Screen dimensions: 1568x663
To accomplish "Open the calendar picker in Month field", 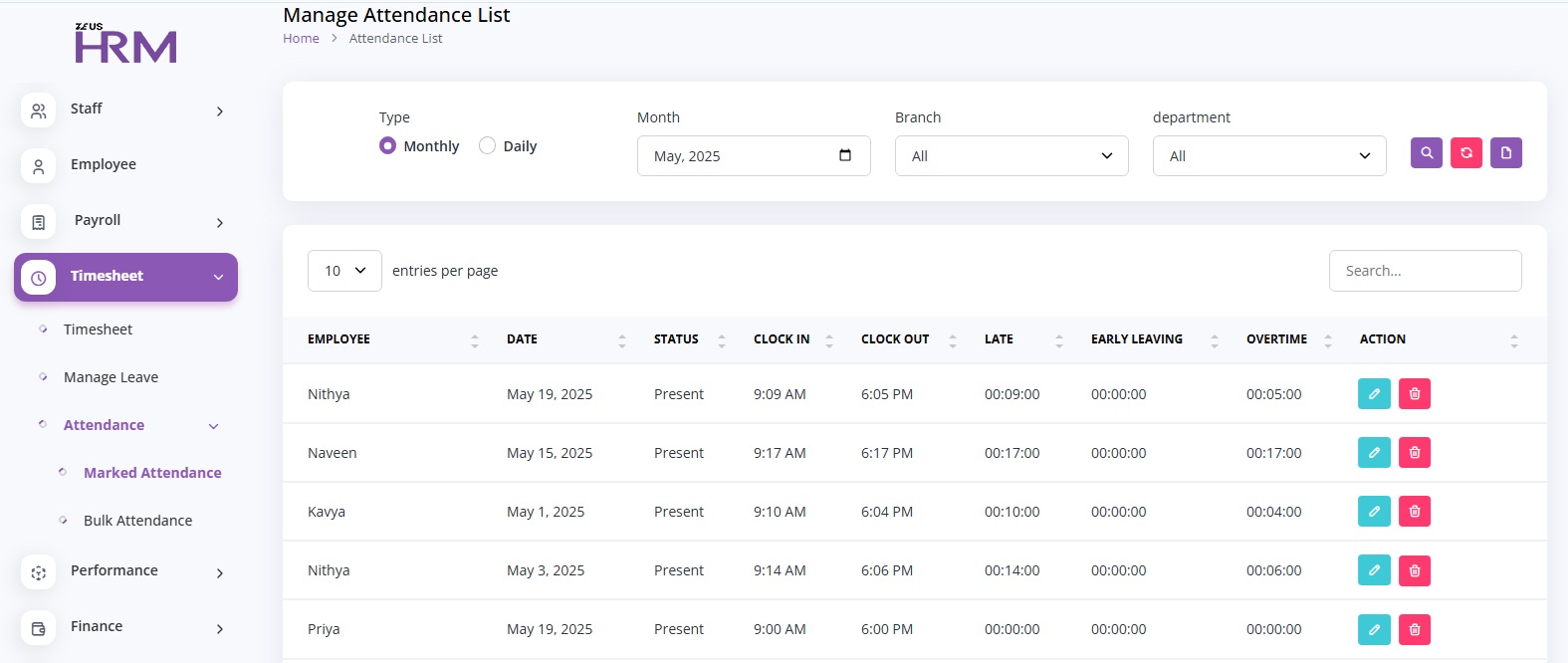I will 845,155.
